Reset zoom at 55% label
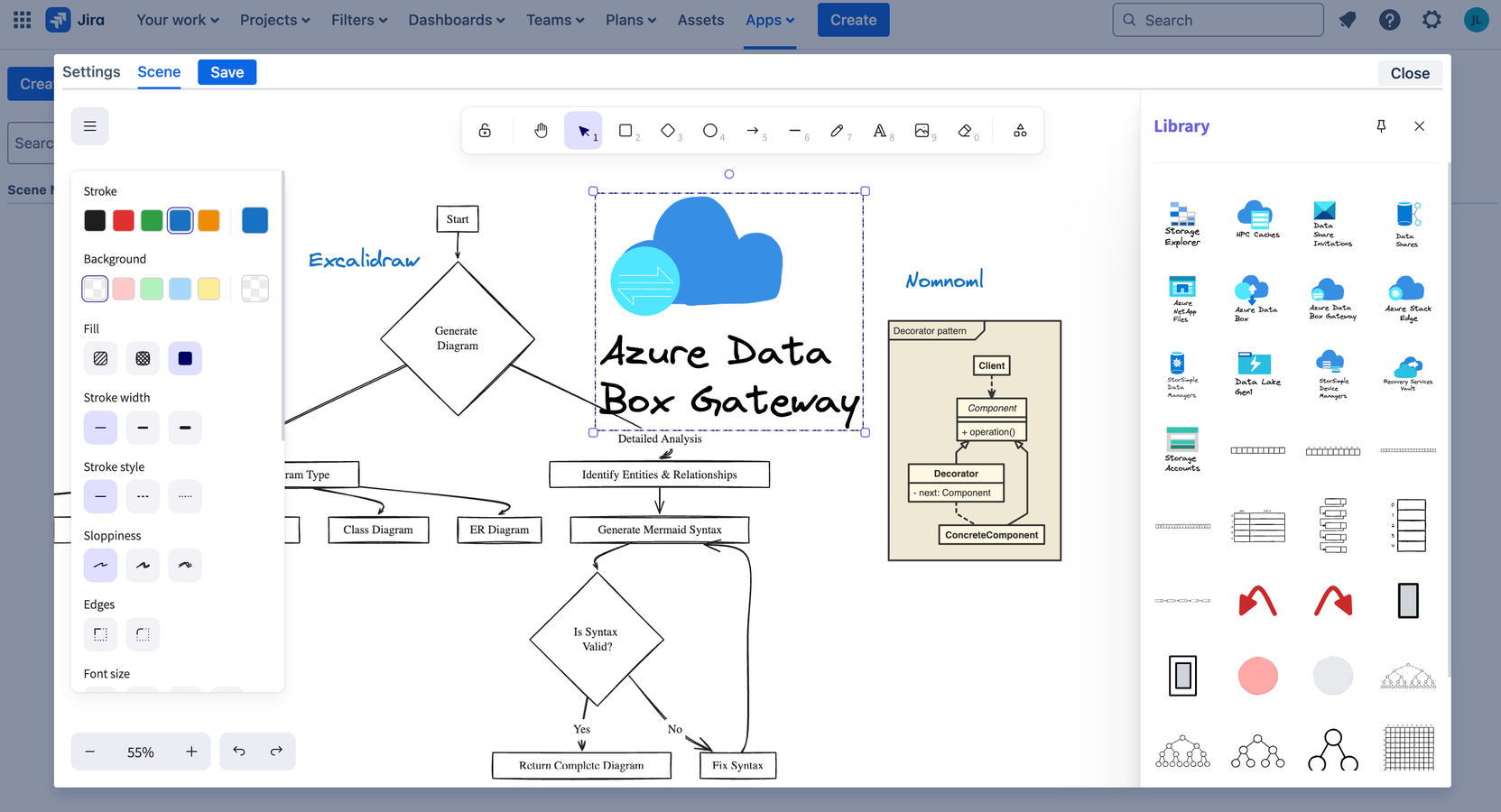The width and height of the screenshot is (1501, 812). 141,752
